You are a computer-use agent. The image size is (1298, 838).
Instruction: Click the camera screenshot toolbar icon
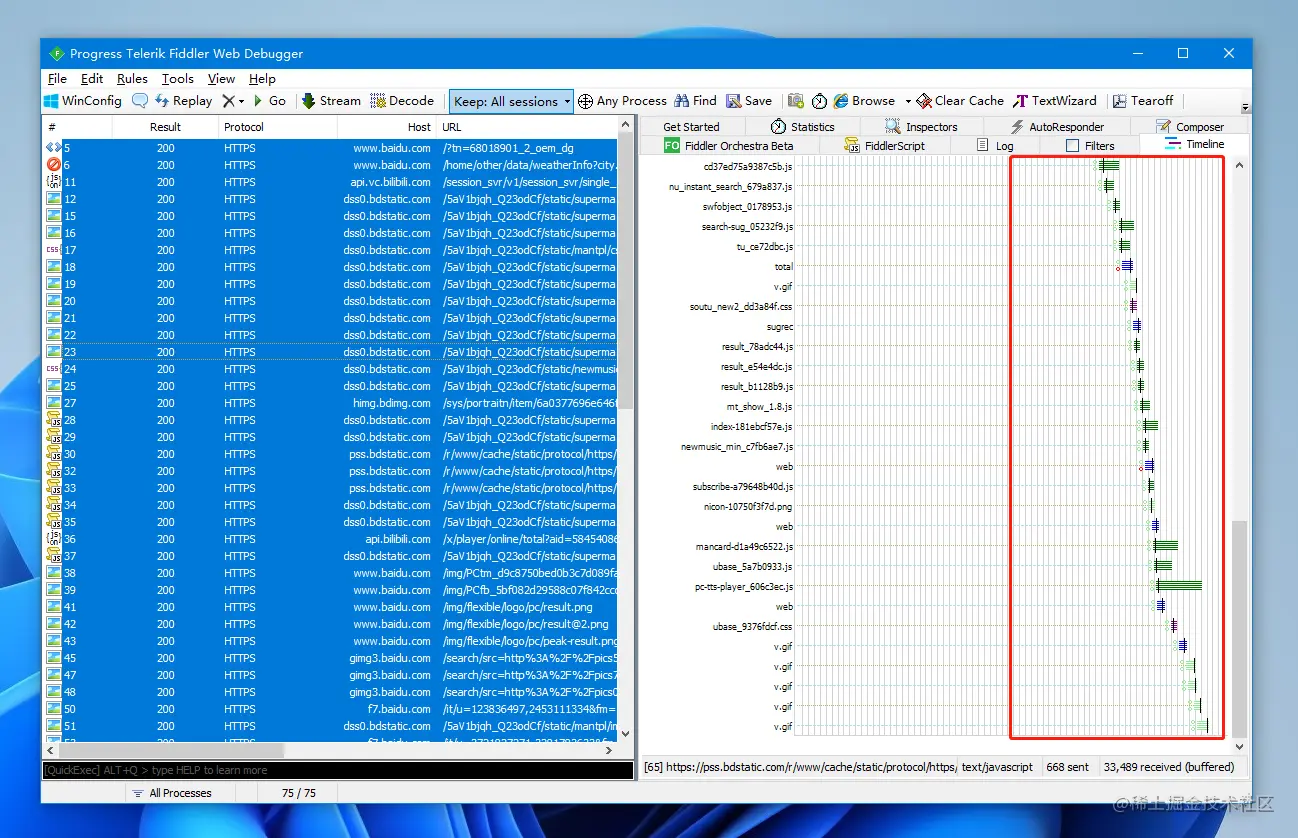click(796, 101)
